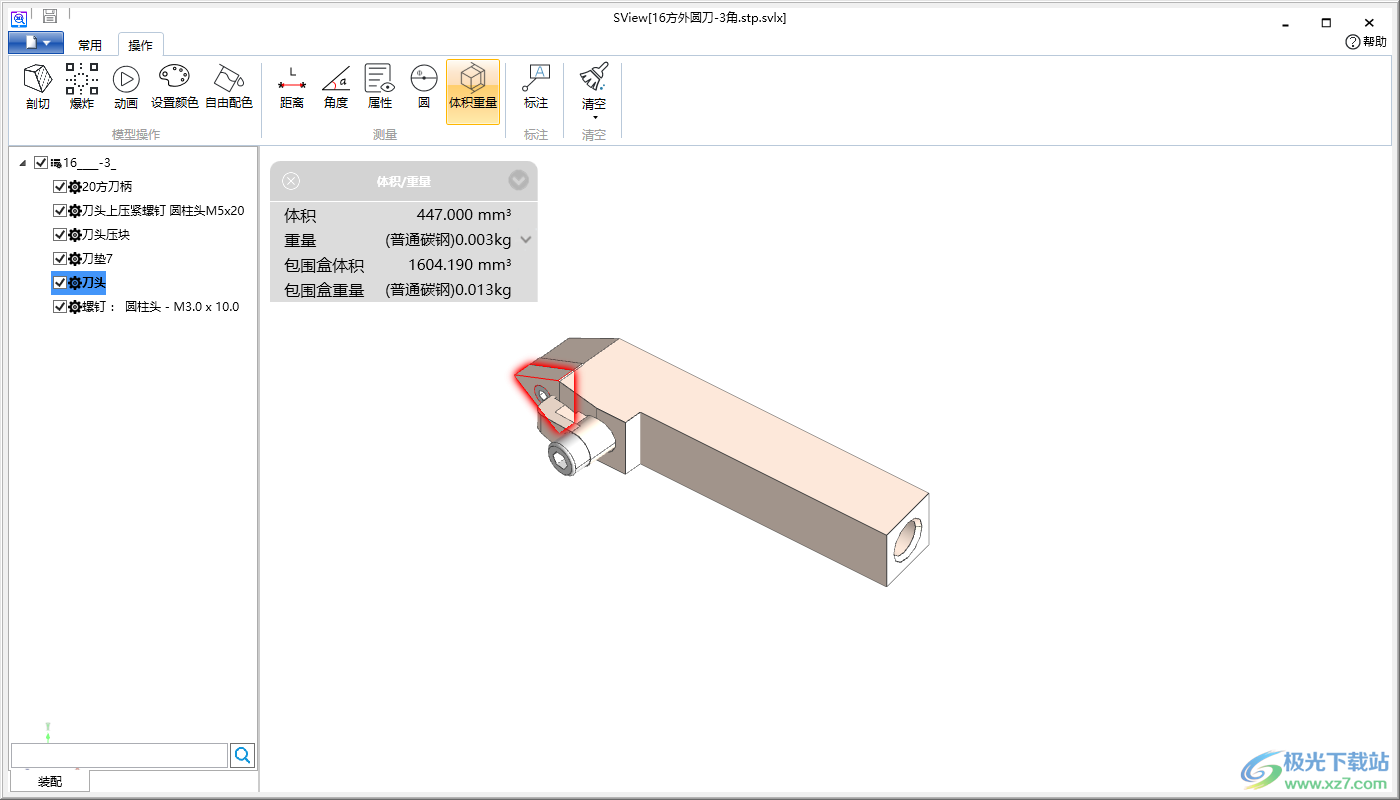The height and width of the screenshot is (800, 1400).
Task: Toggle checkbox for 刀头压块
Action: point(60,234)
